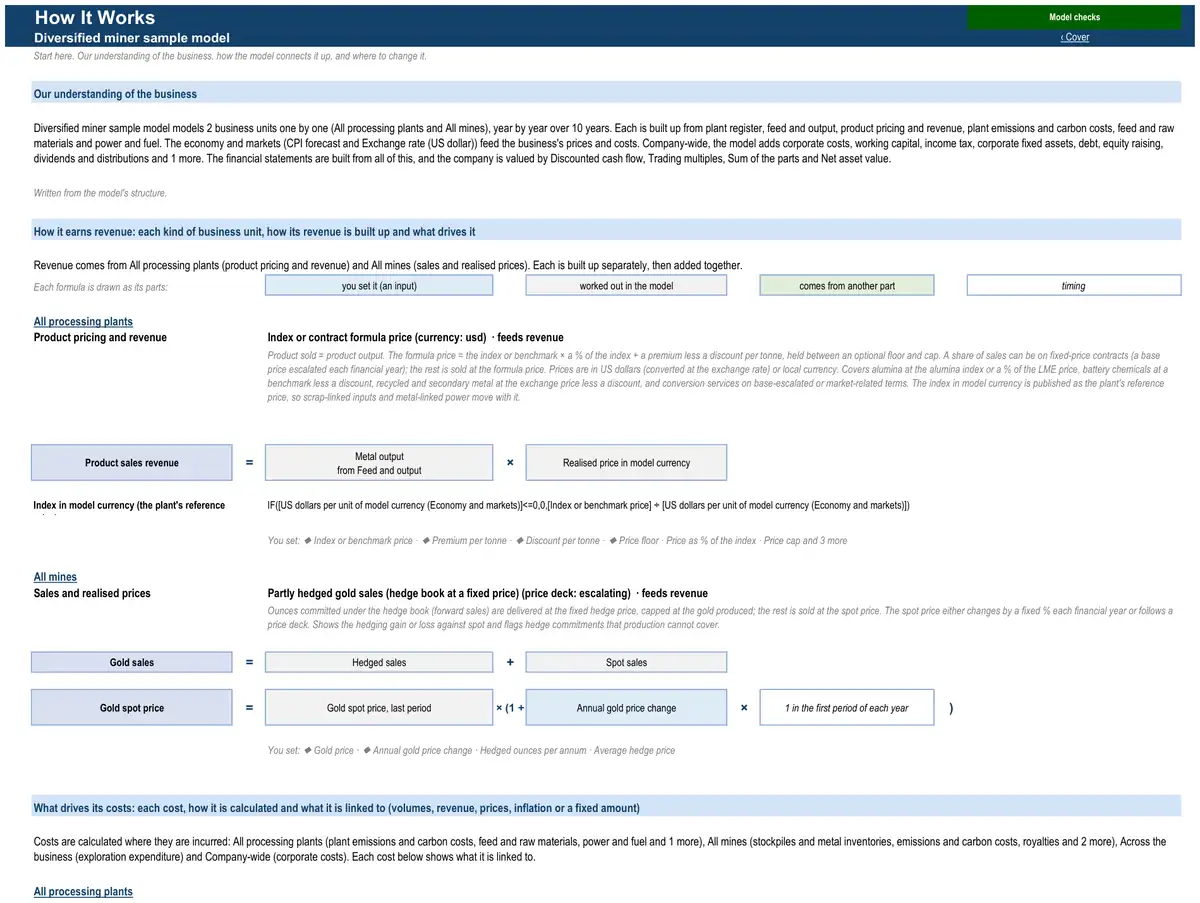Select the IF formula text cell
The height and width of the screenshot is (903, 1200).
click(589, 505)
